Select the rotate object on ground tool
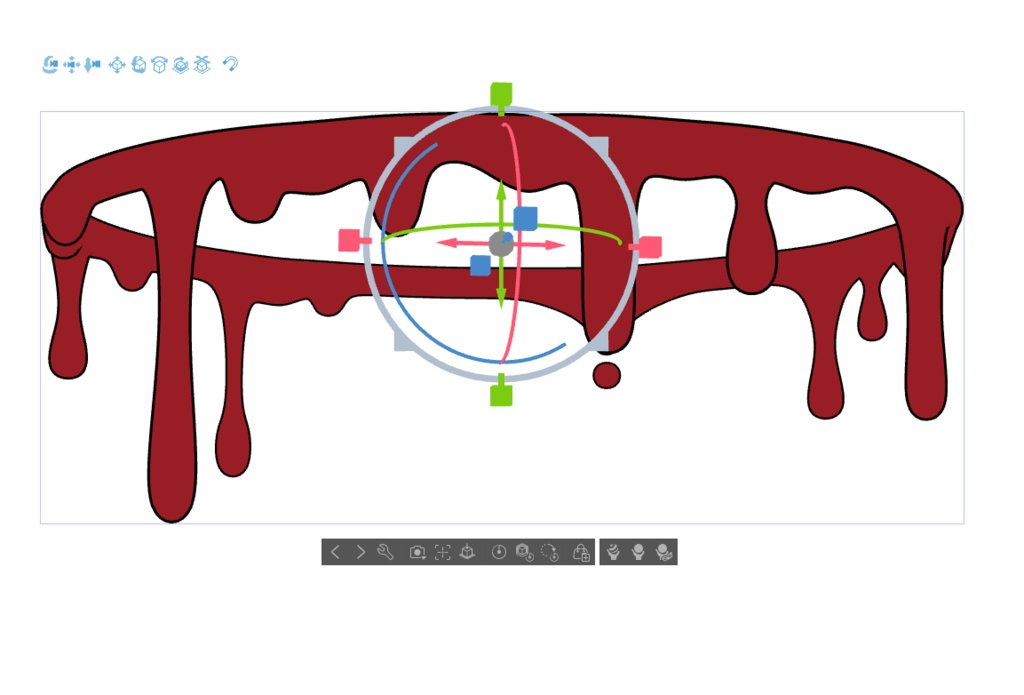1024x695 pixels. pyautogui.click(x=181, y=65)
